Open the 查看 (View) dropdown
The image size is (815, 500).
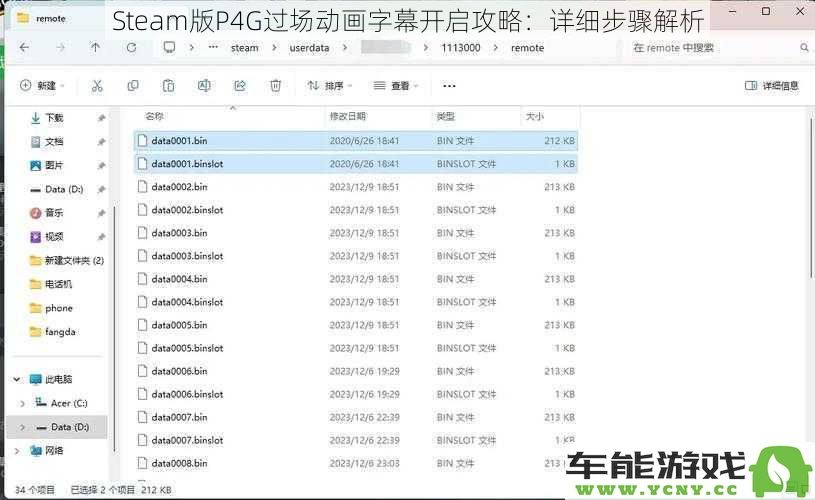[396, 86]
